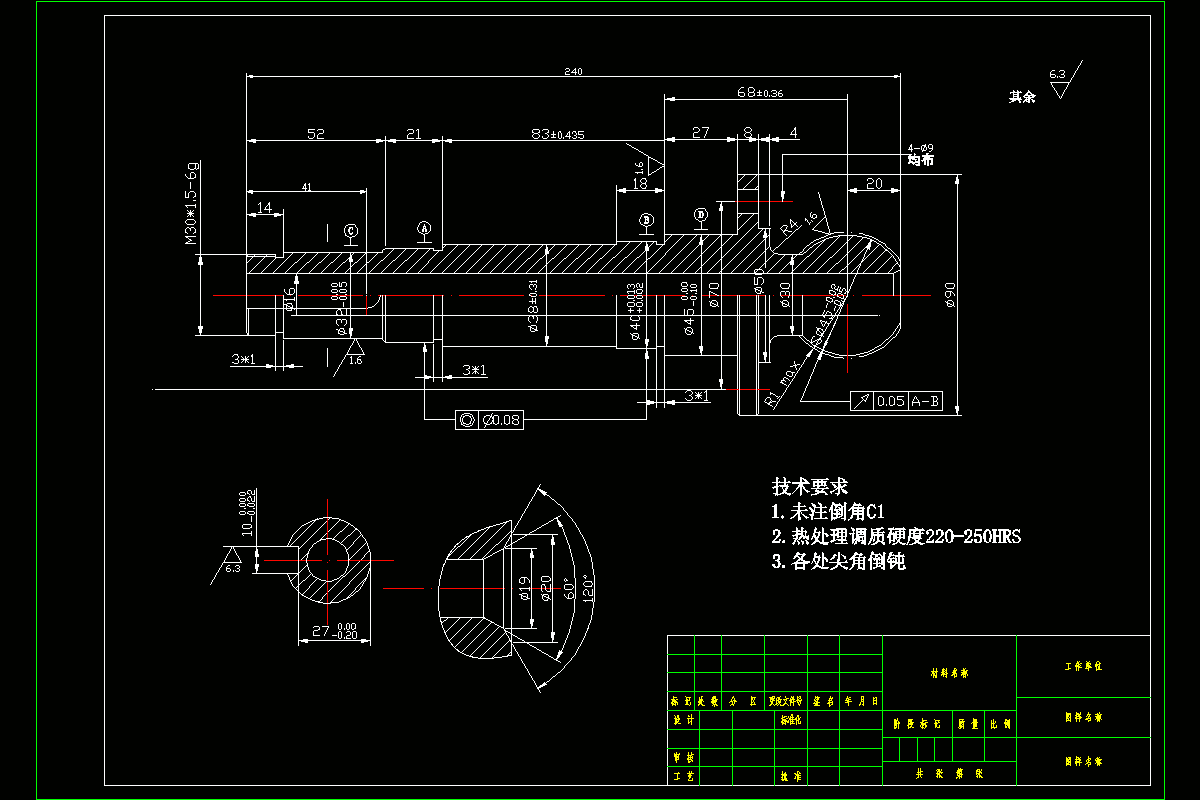Select the note 1.未注倒角C1
Screen dimensions: 1200x800
(829, 512)
